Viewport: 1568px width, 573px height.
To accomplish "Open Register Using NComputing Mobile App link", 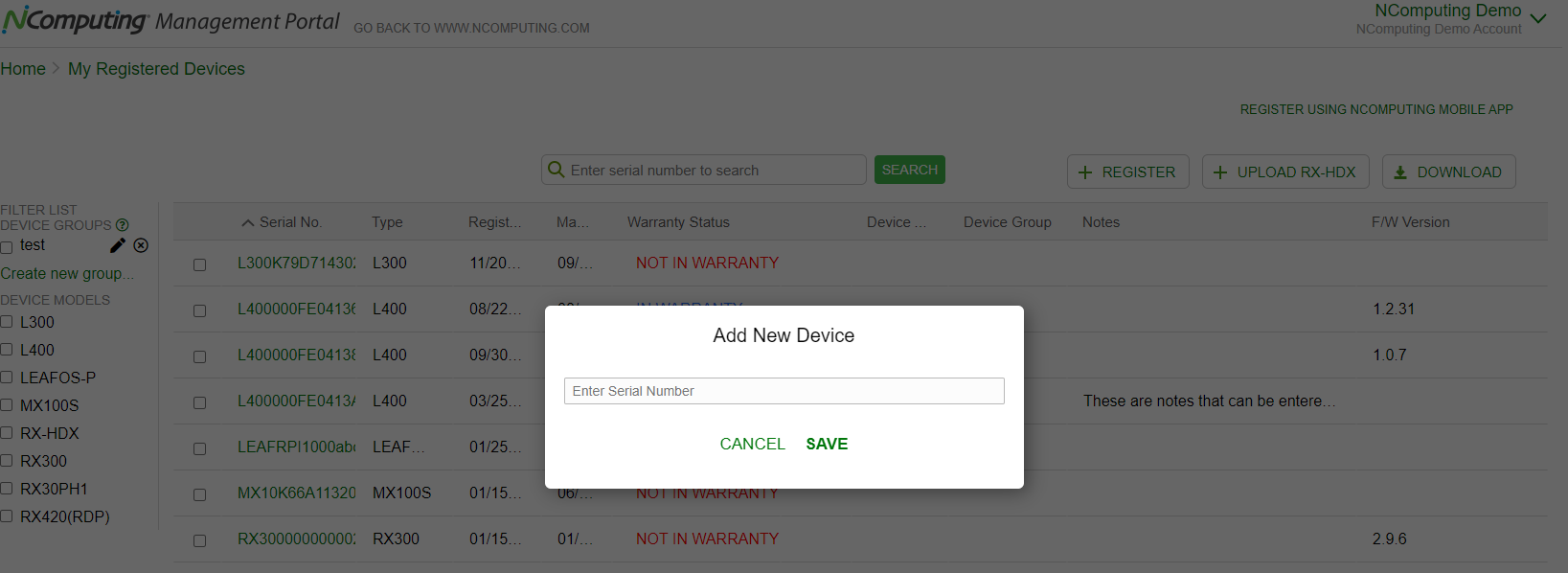I will tap(1376, 109).
